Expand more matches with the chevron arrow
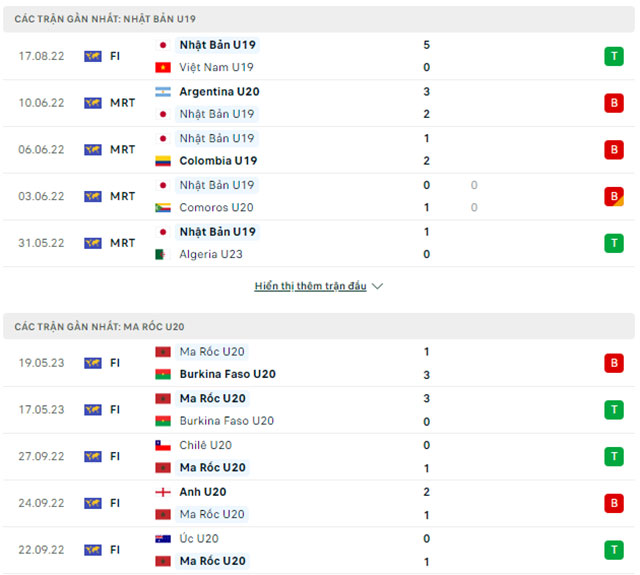Screen dimensions: 640x575 (377, 286)
